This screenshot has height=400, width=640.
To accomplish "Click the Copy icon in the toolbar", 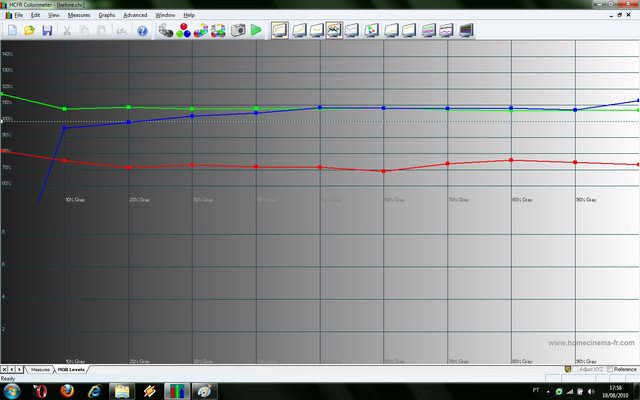I will click(84, 30).
